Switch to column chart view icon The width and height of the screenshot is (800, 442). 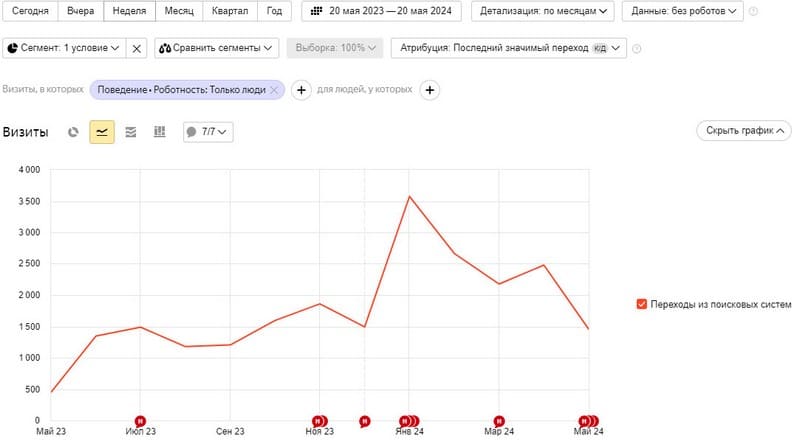pos(160,132)
